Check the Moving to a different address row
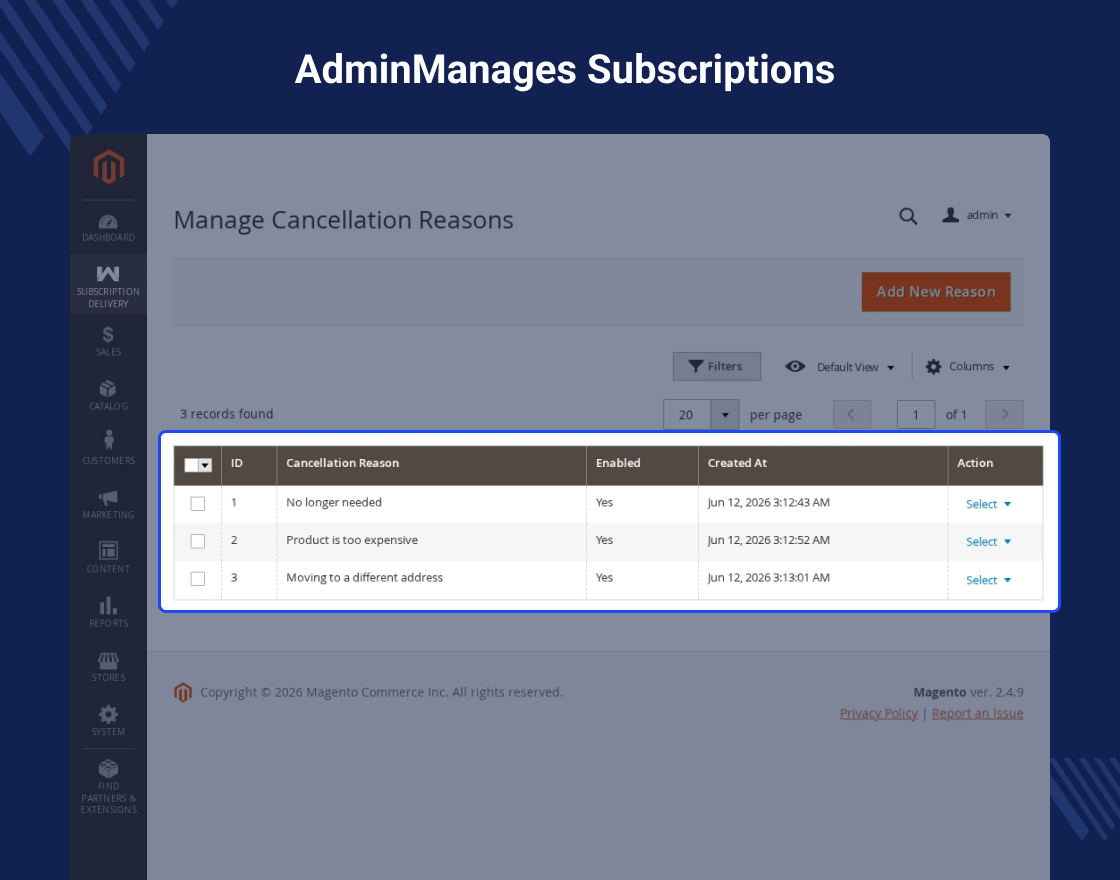The width and height of the screenshot is (1120, 880). click(198, 579)
